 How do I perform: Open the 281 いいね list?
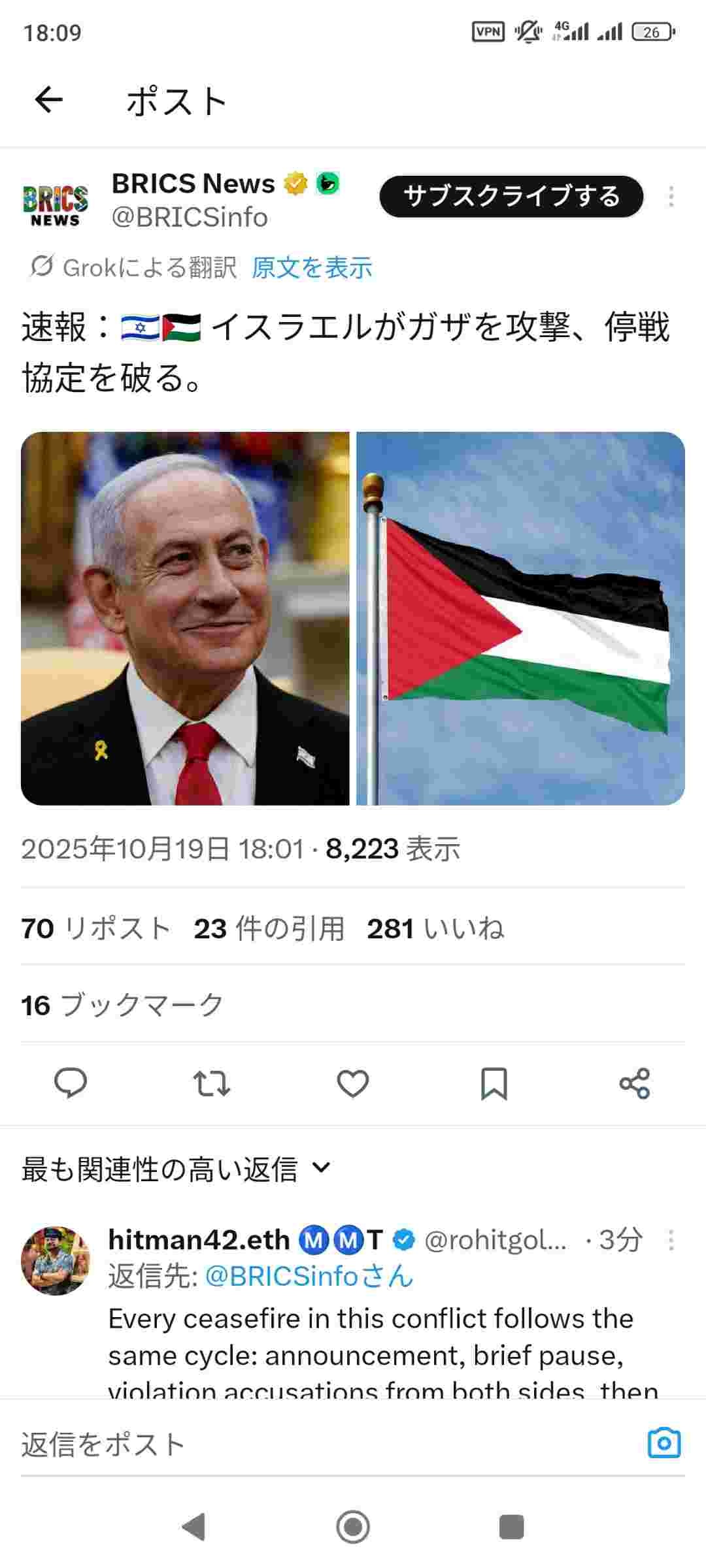[x=435, y=928]
